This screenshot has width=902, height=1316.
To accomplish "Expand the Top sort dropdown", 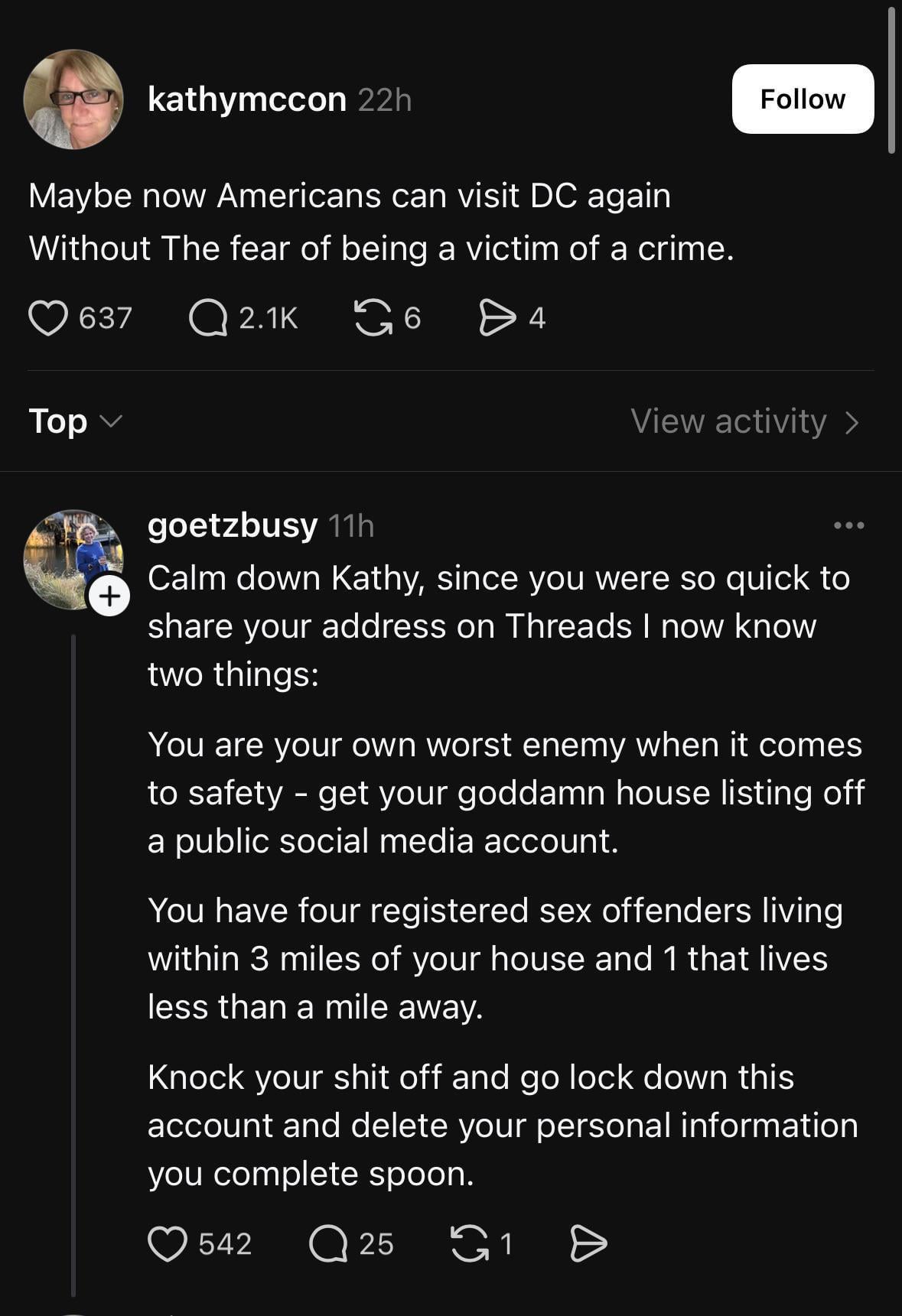I will (75, 421).
